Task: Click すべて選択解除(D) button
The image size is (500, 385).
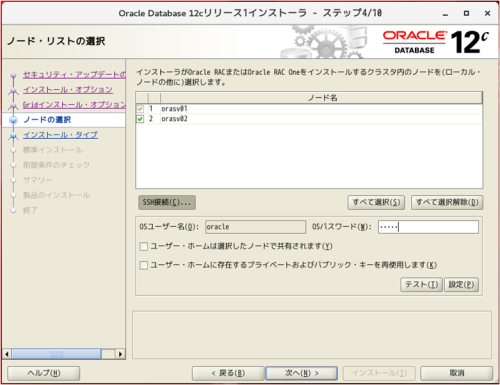Action: click(447, 202)
